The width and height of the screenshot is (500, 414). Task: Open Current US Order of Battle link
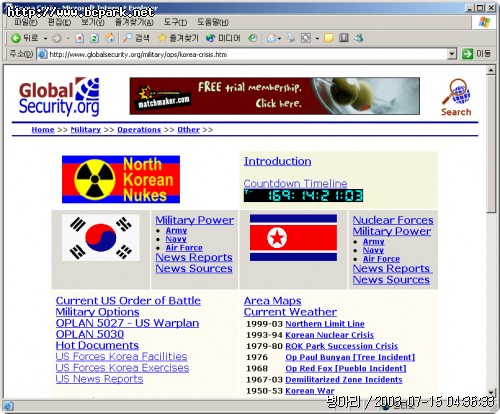pos(128,301)
